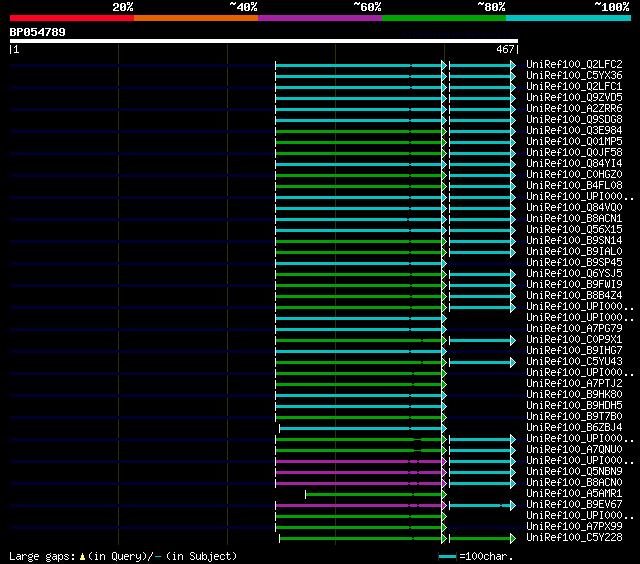The height and width of the screenshot is (564, 640).
Task: Open hit UniRef100_Q2LFC1
Action: [x=574, y=87]
